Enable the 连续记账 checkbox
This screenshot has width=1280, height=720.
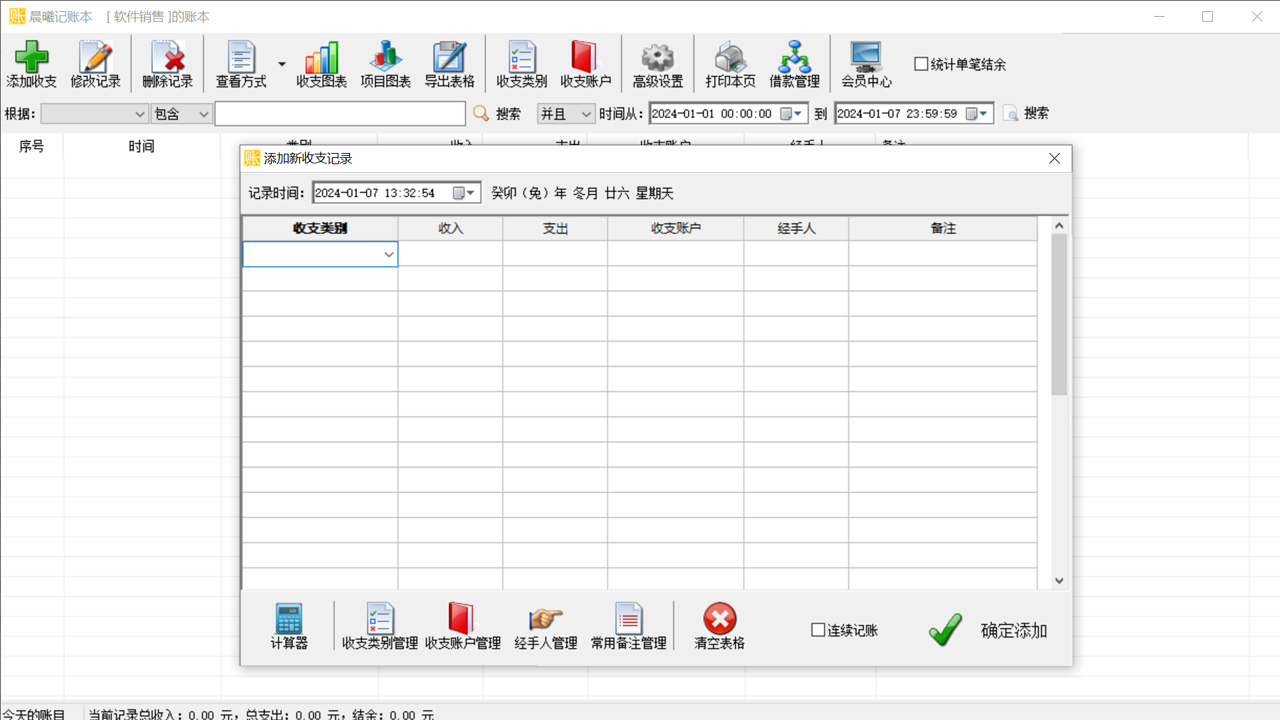tap(818, 630)
